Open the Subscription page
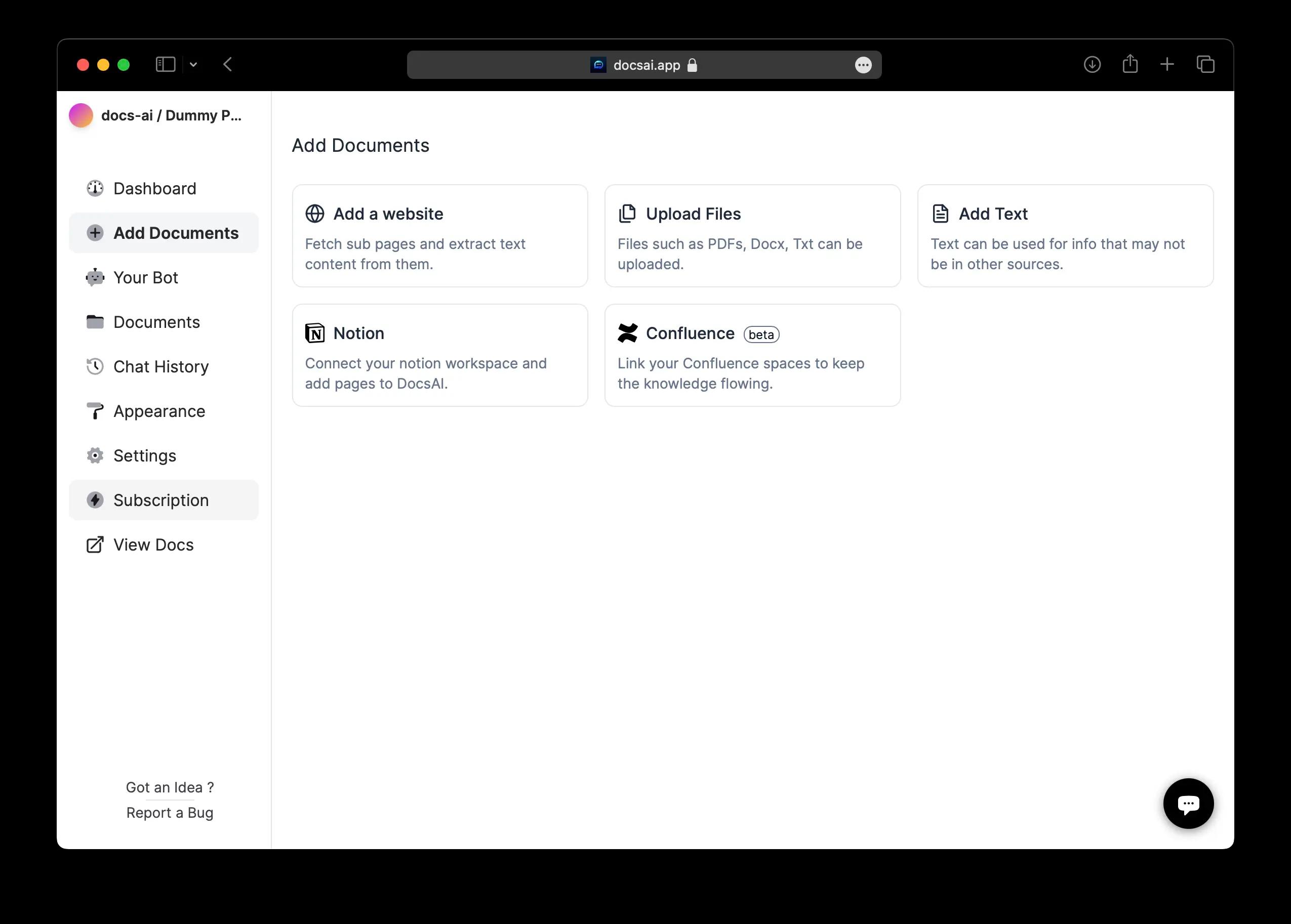This screenshot has width=1291, height=924. click(160, 500)
